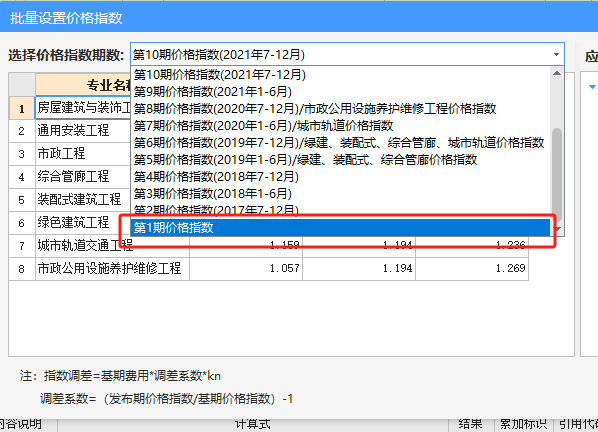
Task: Click the 累加标识 column header in background window
Action: [523, 424]
